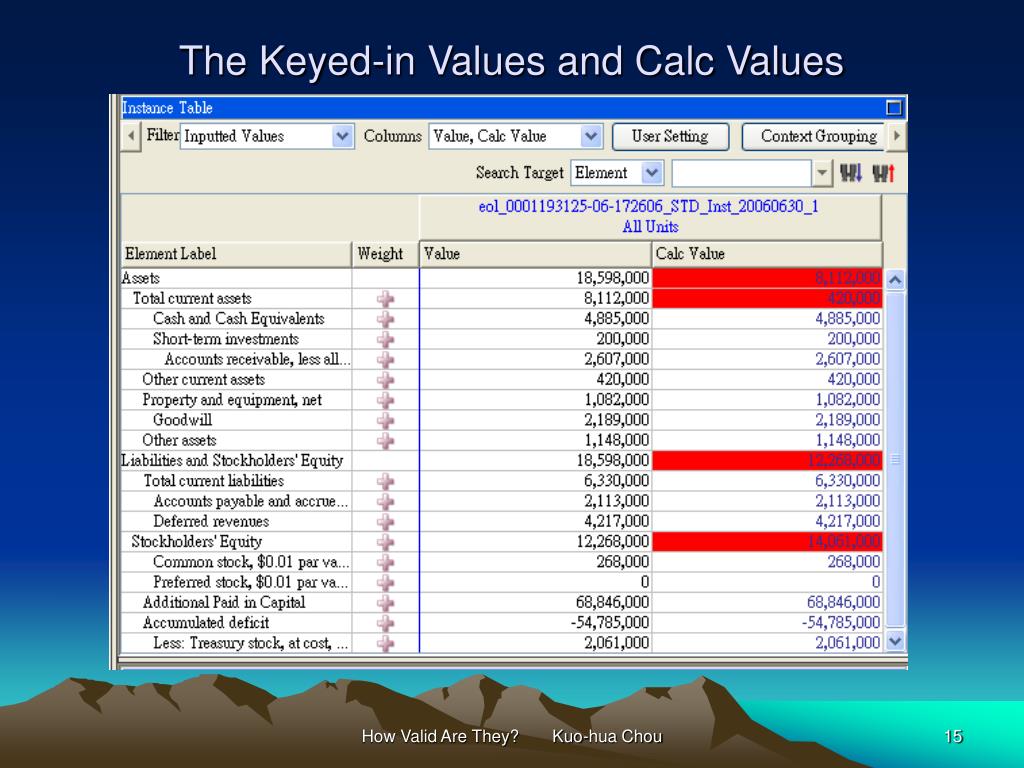Screen dimensions: 1024x768
Task: Click plus weight icon for Accounts receivable
Action: coord(385,360)
